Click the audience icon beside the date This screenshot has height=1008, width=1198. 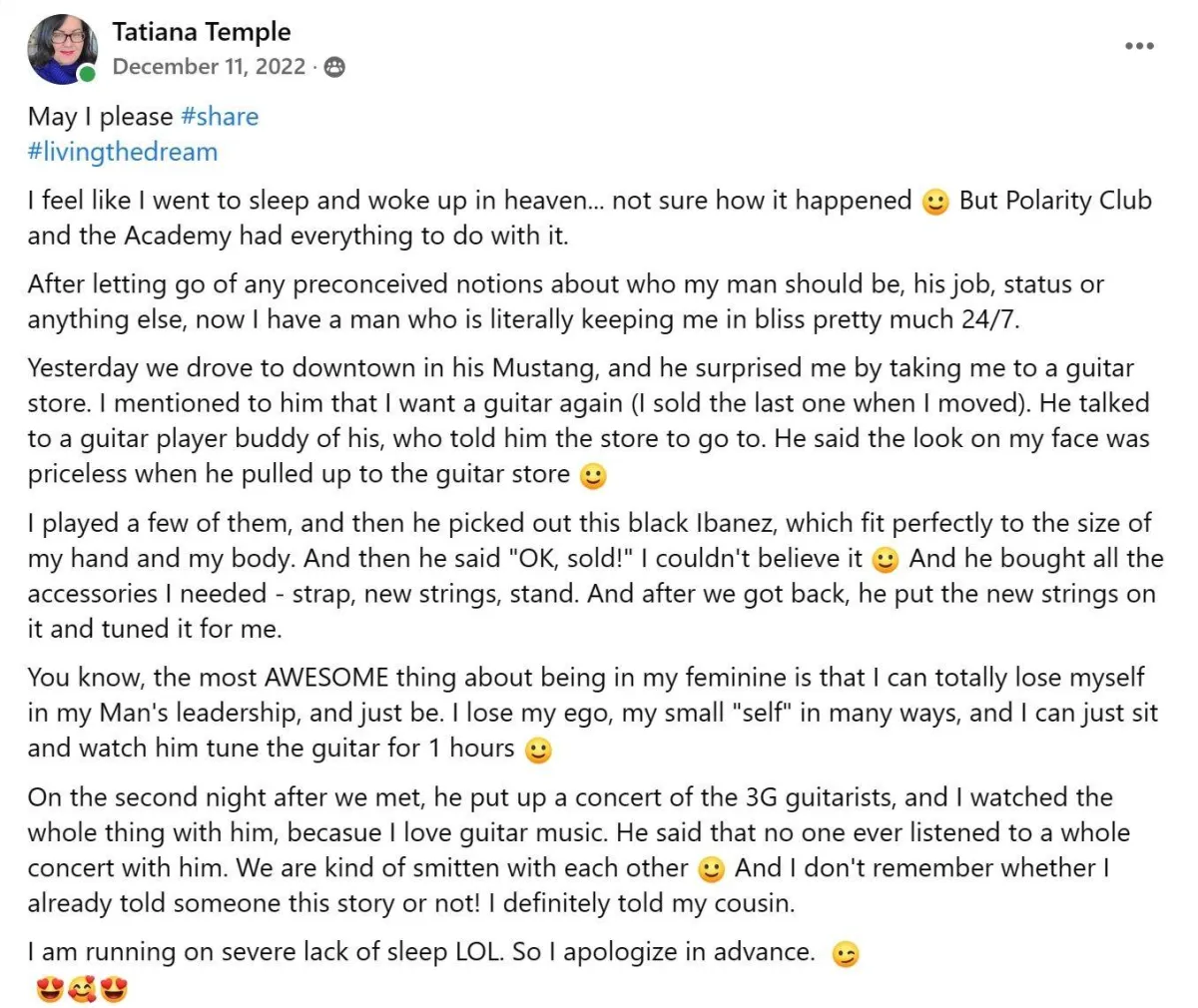[335, 67]
